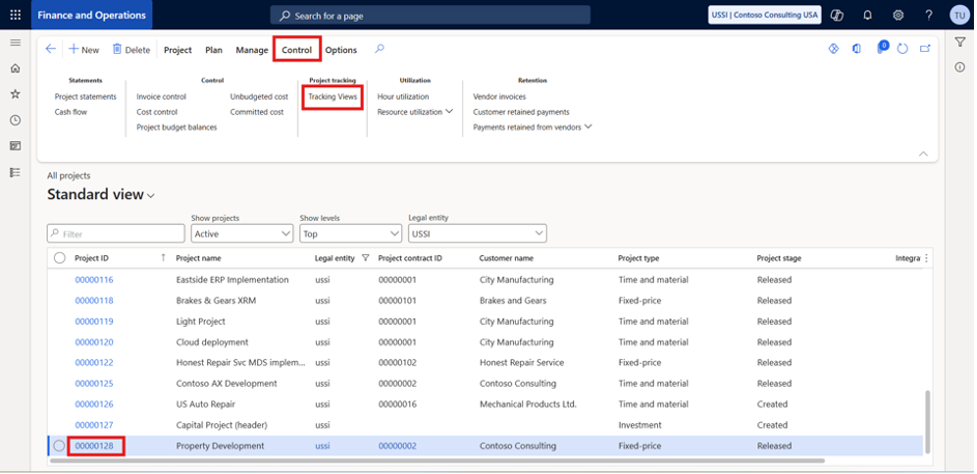Click the Delete button

tap(131, 50)
